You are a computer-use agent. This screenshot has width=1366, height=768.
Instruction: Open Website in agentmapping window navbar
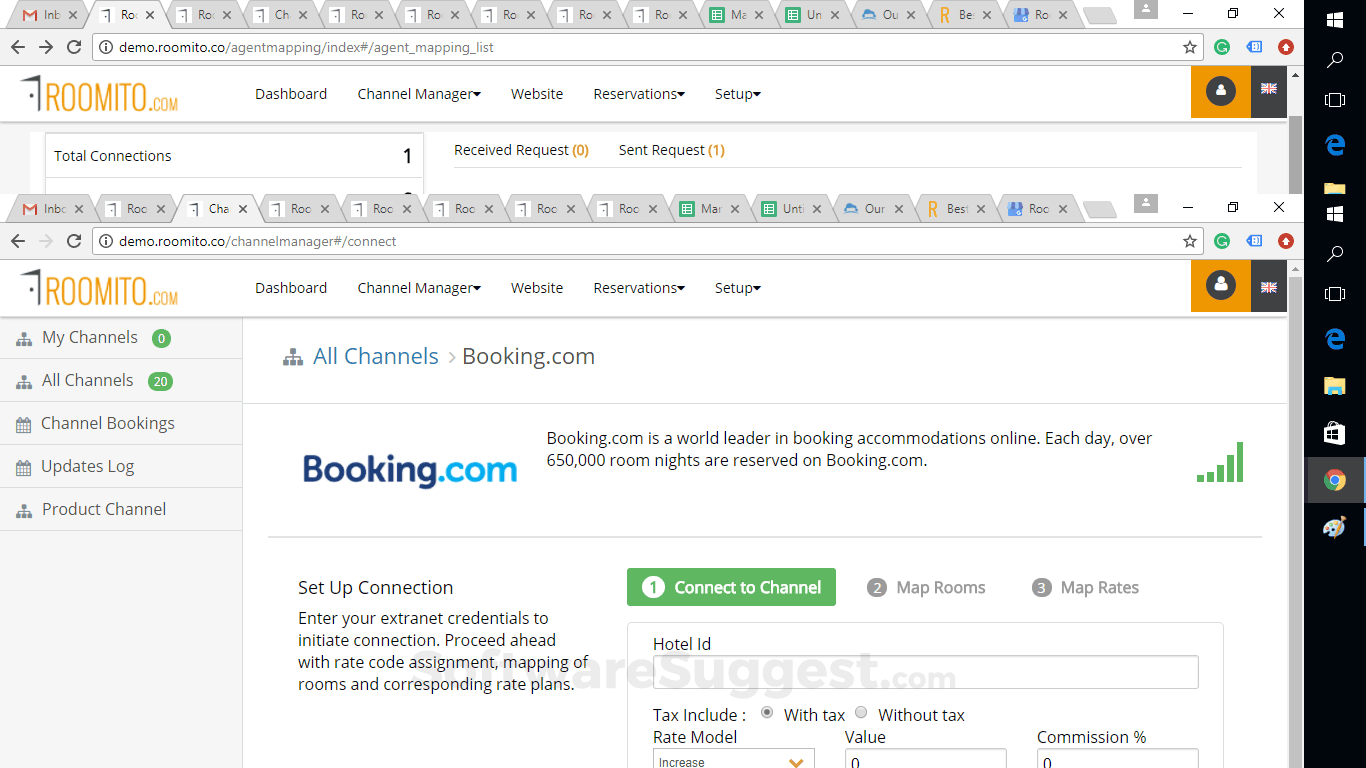[537, 94]
